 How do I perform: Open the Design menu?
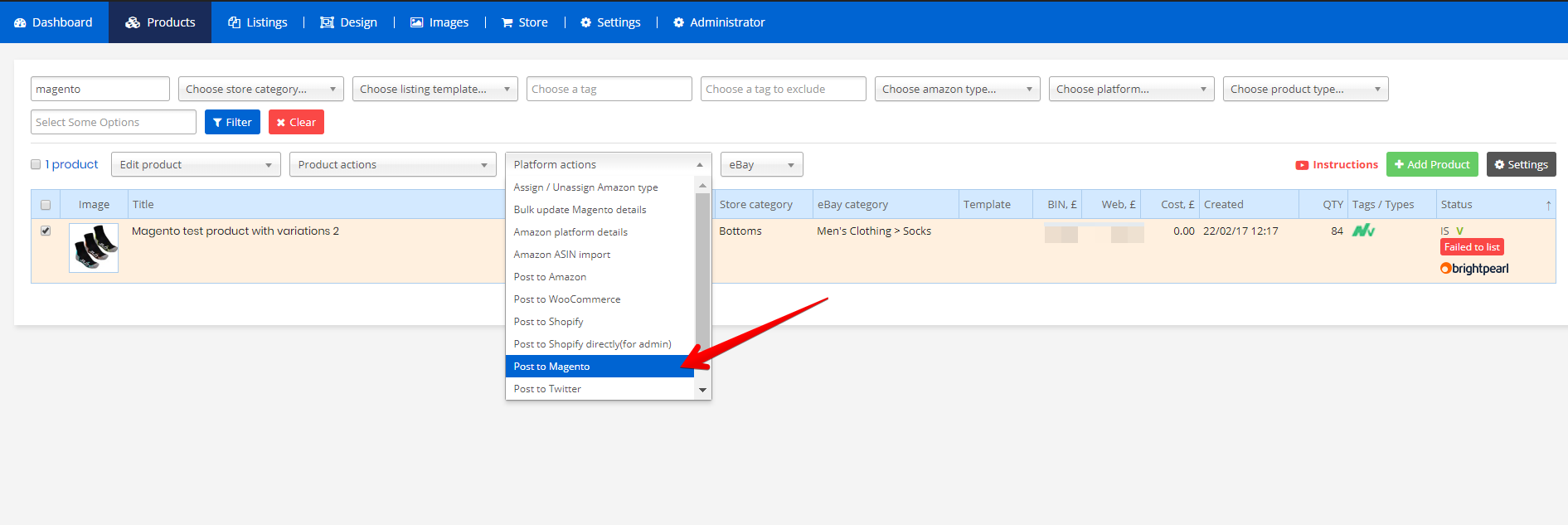coord(349,22)
